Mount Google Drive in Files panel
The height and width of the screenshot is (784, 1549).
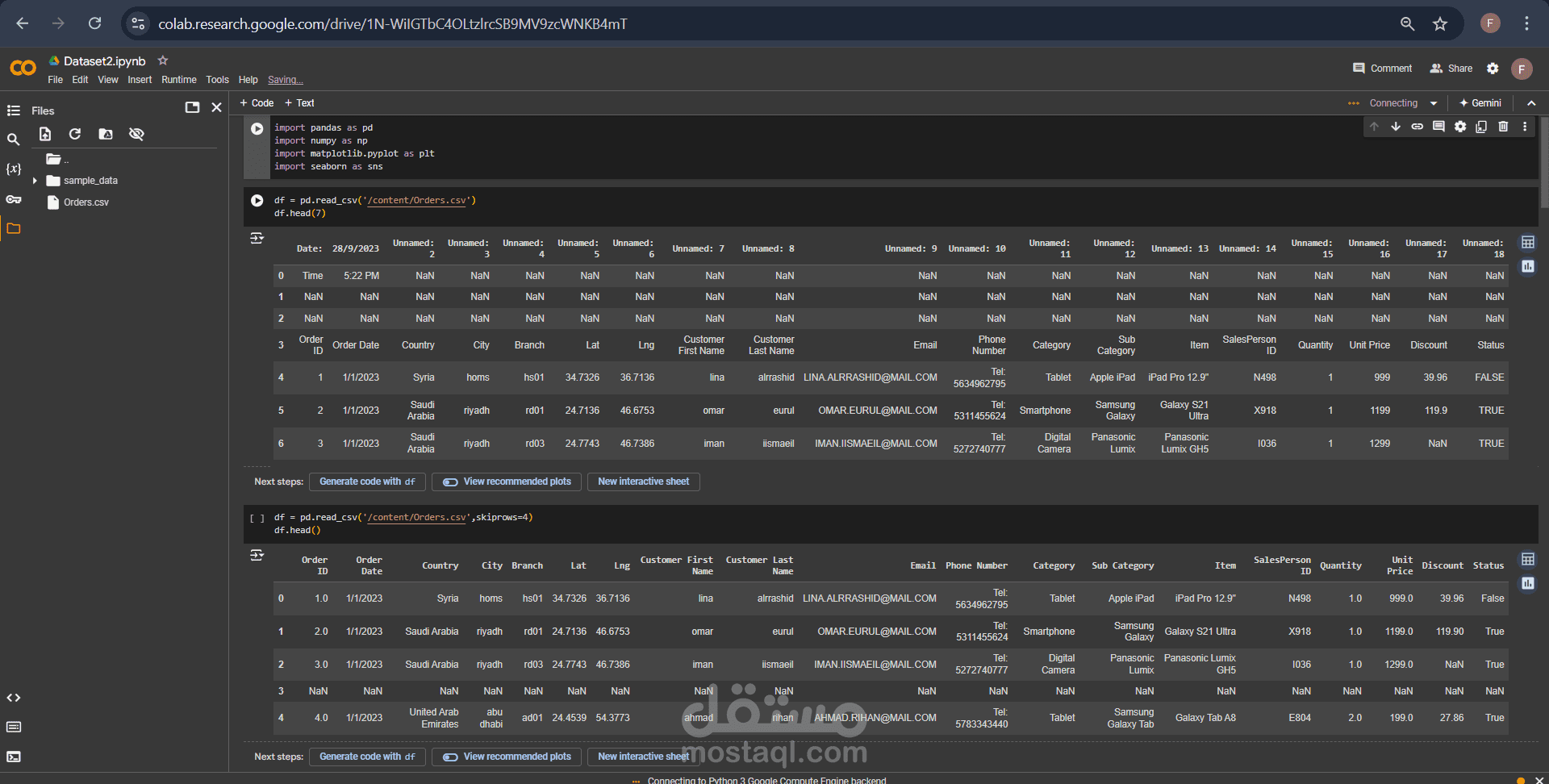tap(106, 134)
